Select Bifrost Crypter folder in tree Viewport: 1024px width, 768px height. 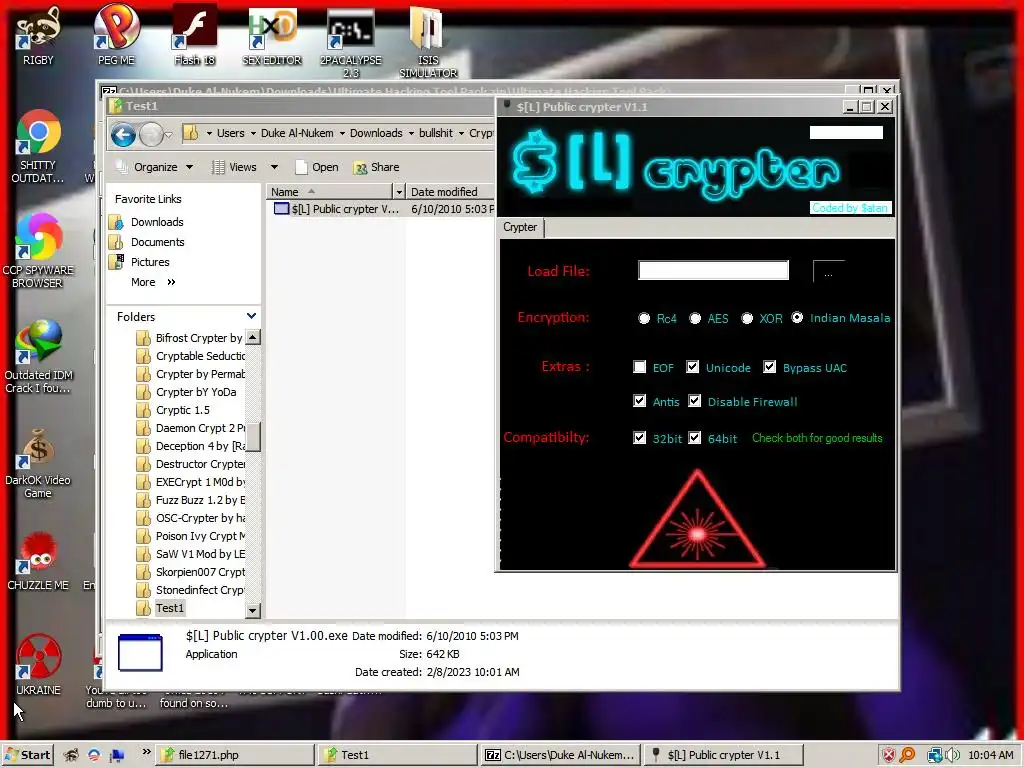(189, 338)
